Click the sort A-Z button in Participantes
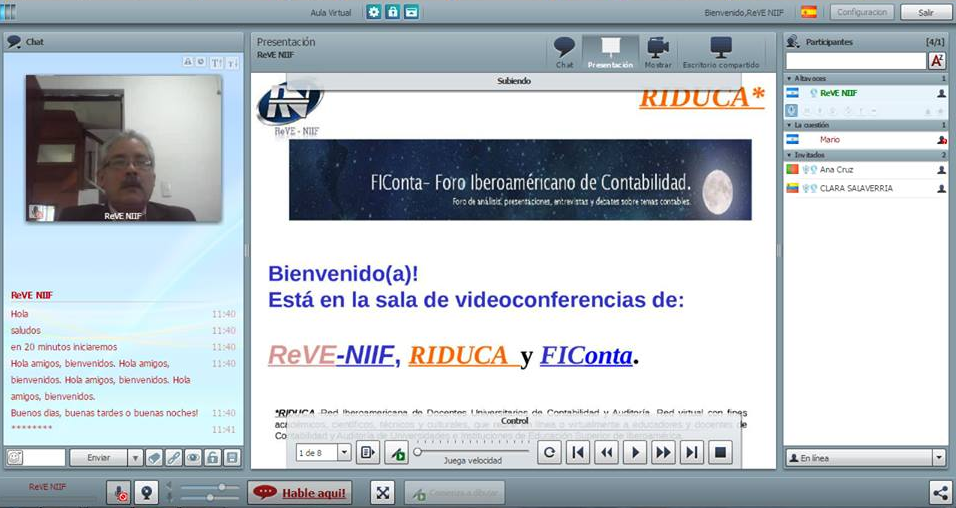Viewport: 956px width, 508px height. coord(937,60)
